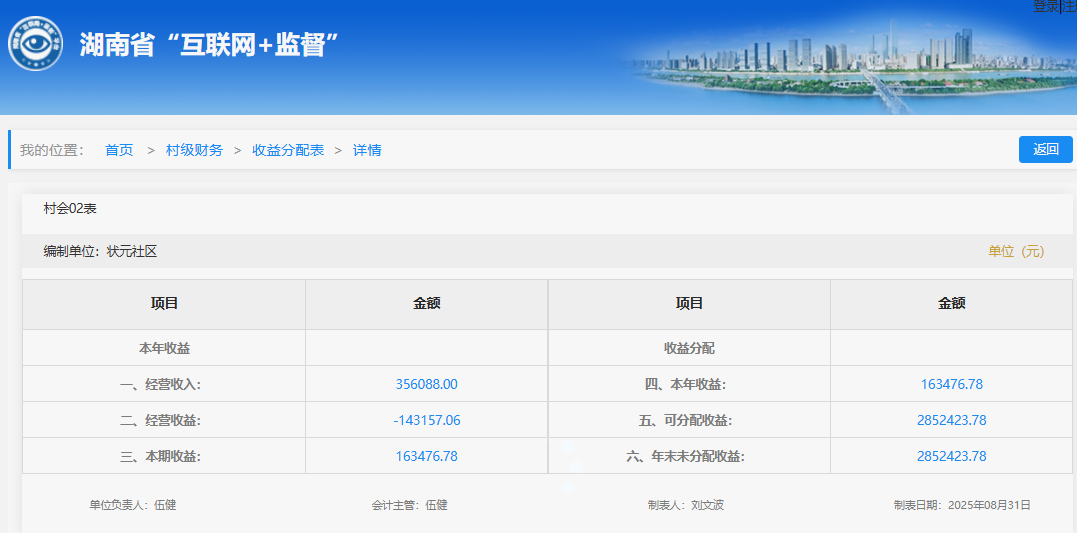This screenshot has height=533, width=1077.
Task: Click the 一、经营收入 row label
Action: point(164,384)
